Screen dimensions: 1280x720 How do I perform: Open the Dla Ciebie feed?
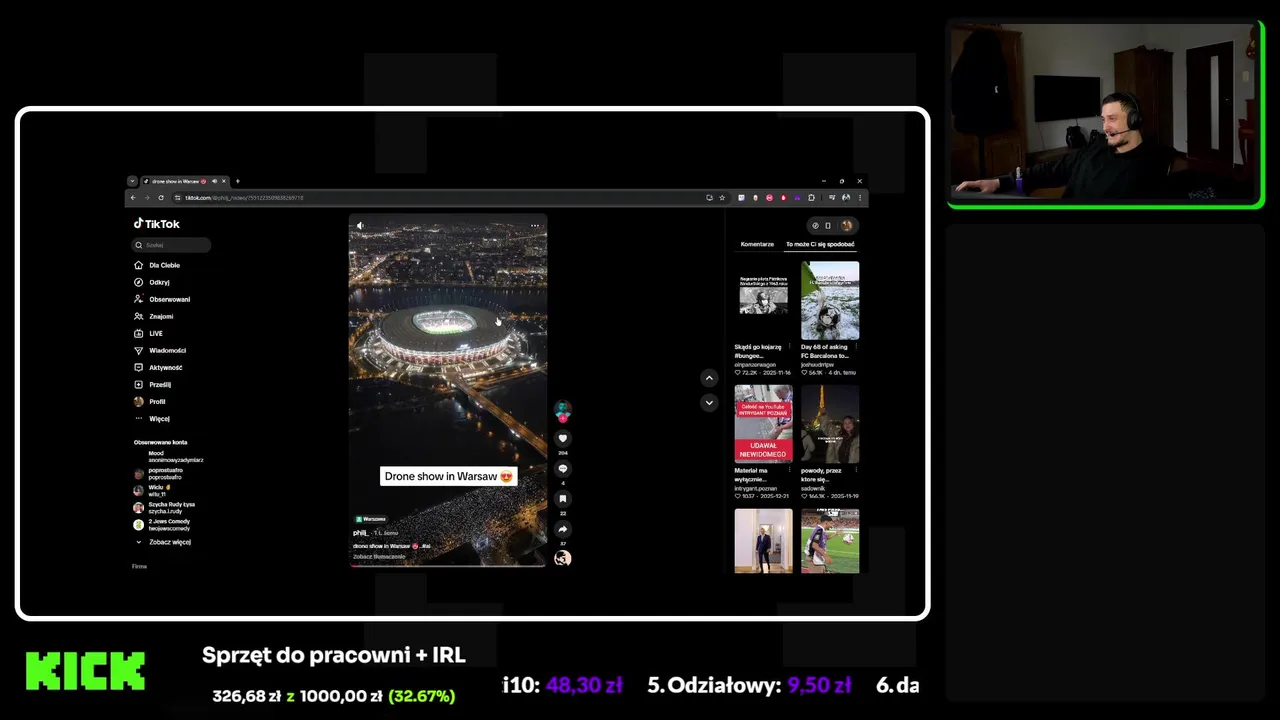pos(157,265)
